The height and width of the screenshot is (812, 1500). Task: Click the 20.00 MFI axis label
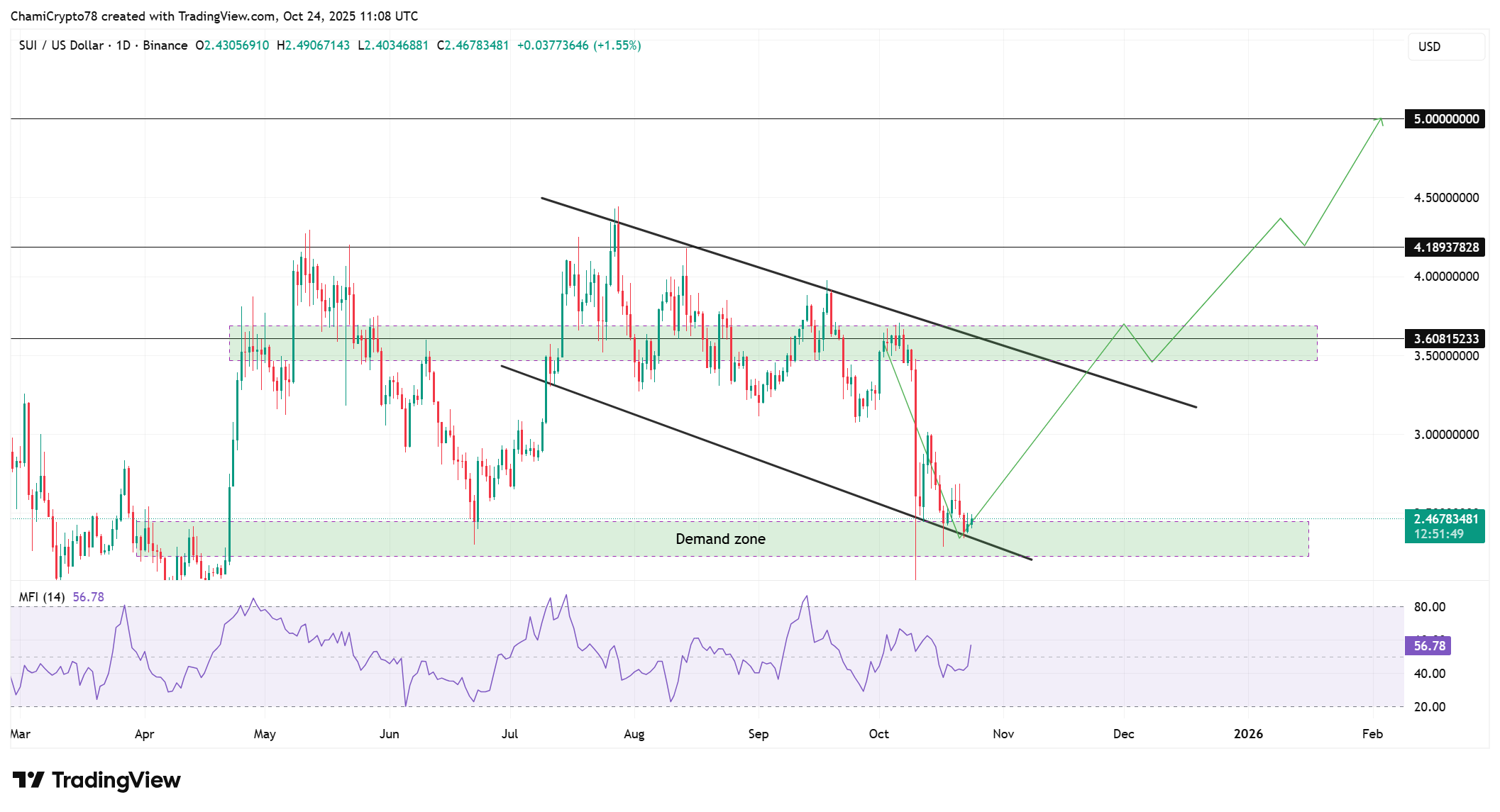tap(1429, 707)
